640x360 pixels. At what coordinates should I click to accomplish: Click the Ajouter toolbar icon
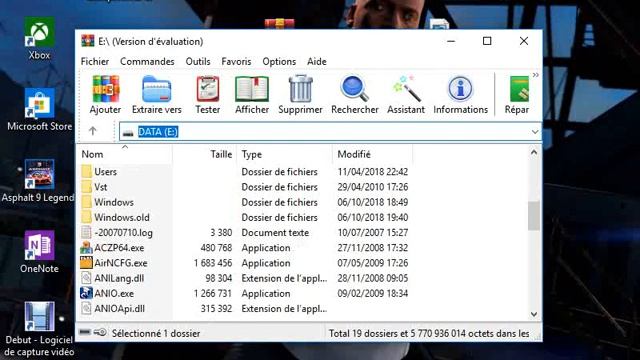[x=105, y=89]
